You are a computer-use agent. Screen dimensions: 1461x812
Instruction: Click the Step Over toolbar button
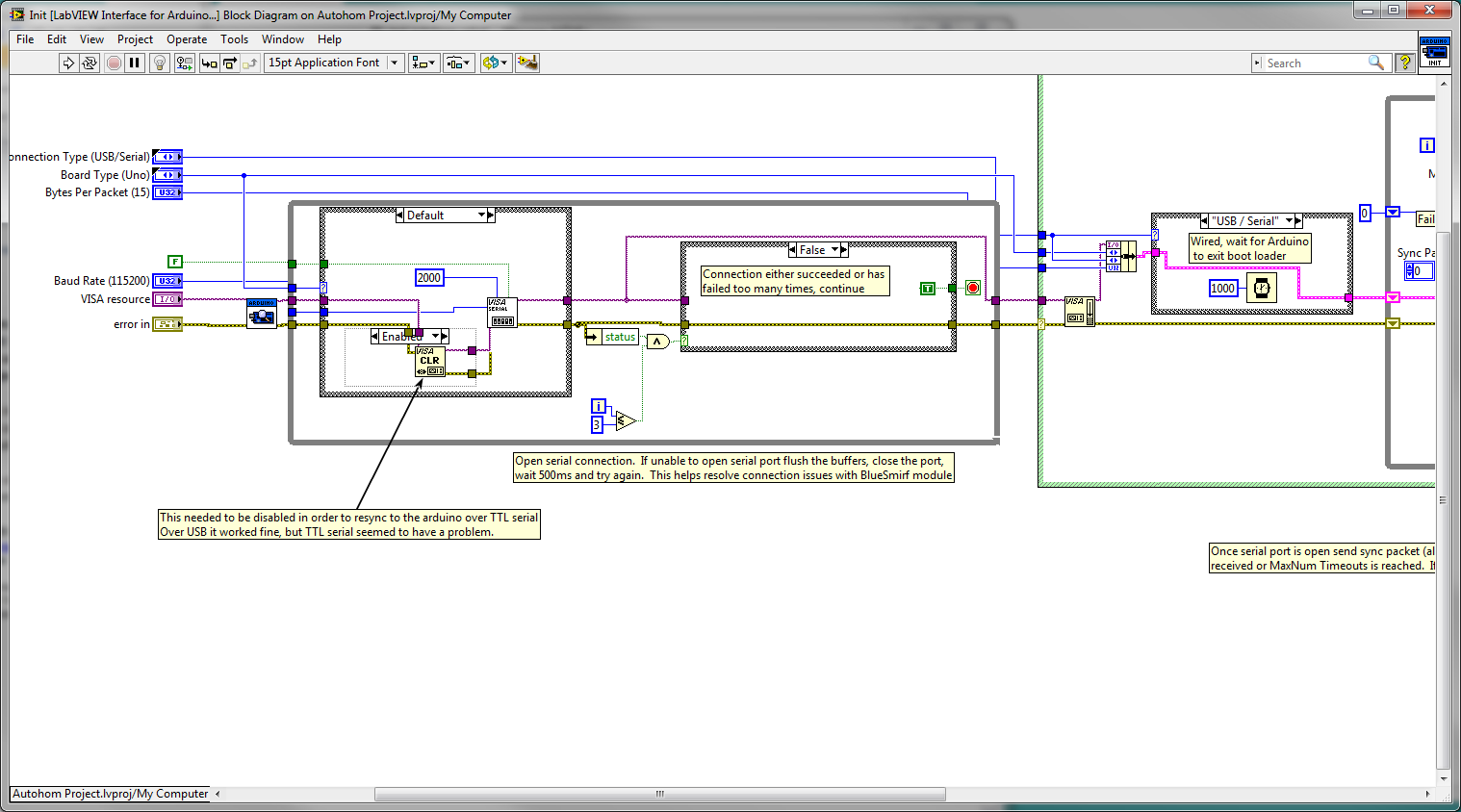pyautogui.click(x=230, y=63)
